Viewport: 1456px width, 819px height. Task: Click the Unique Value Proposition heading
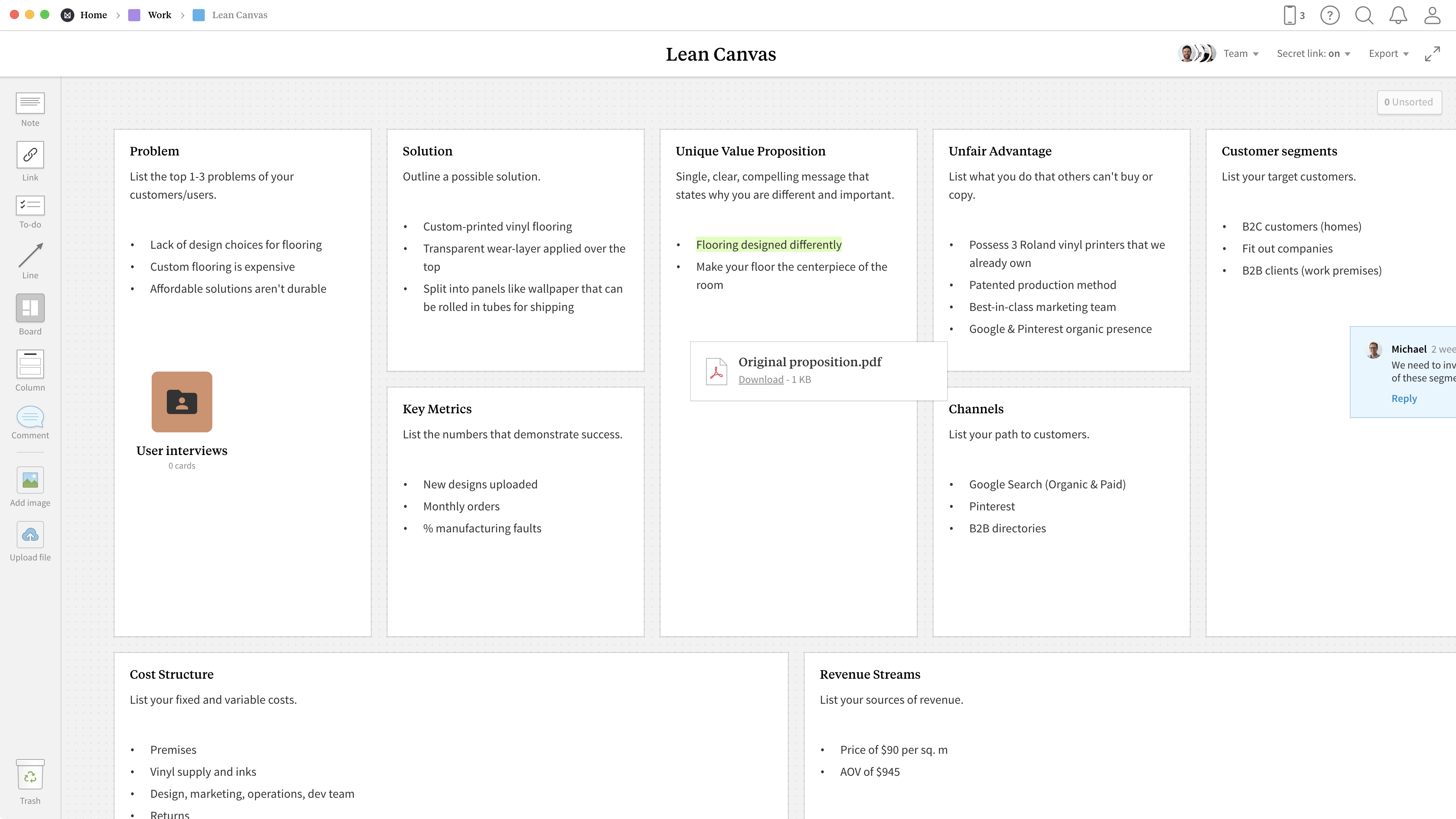(x=750, y=151)
